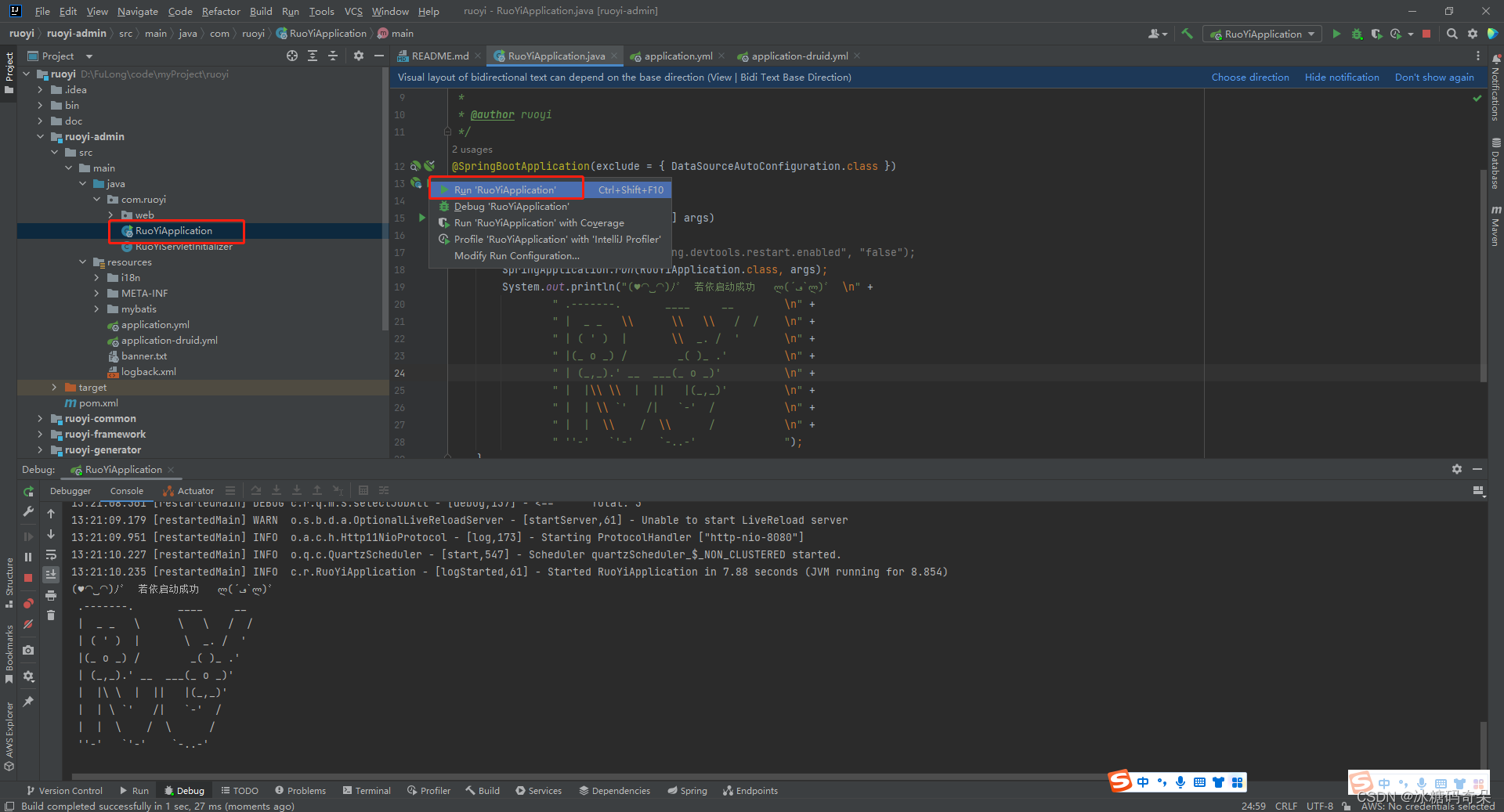Click View Breakpoints icon in the Debug sidebar
The height and width of the screenshot is (812, 1504).
[x=28, y=603]
